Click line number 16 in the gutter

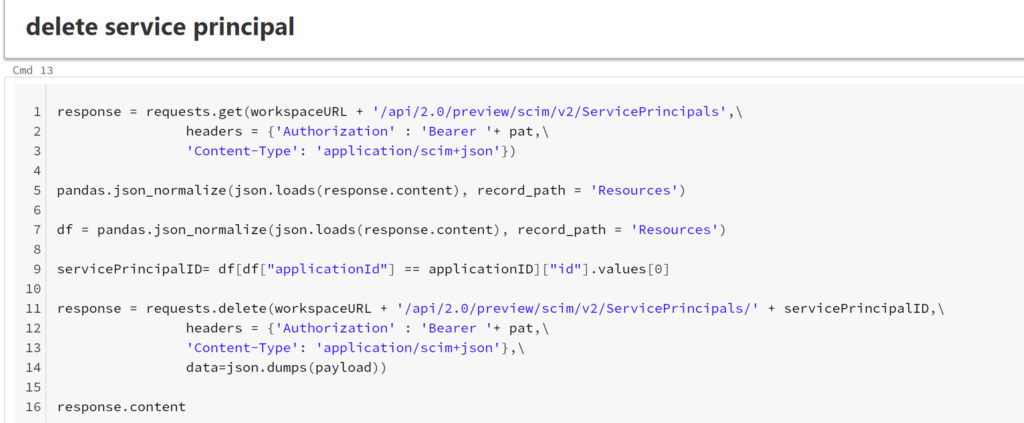pos(33,407)
